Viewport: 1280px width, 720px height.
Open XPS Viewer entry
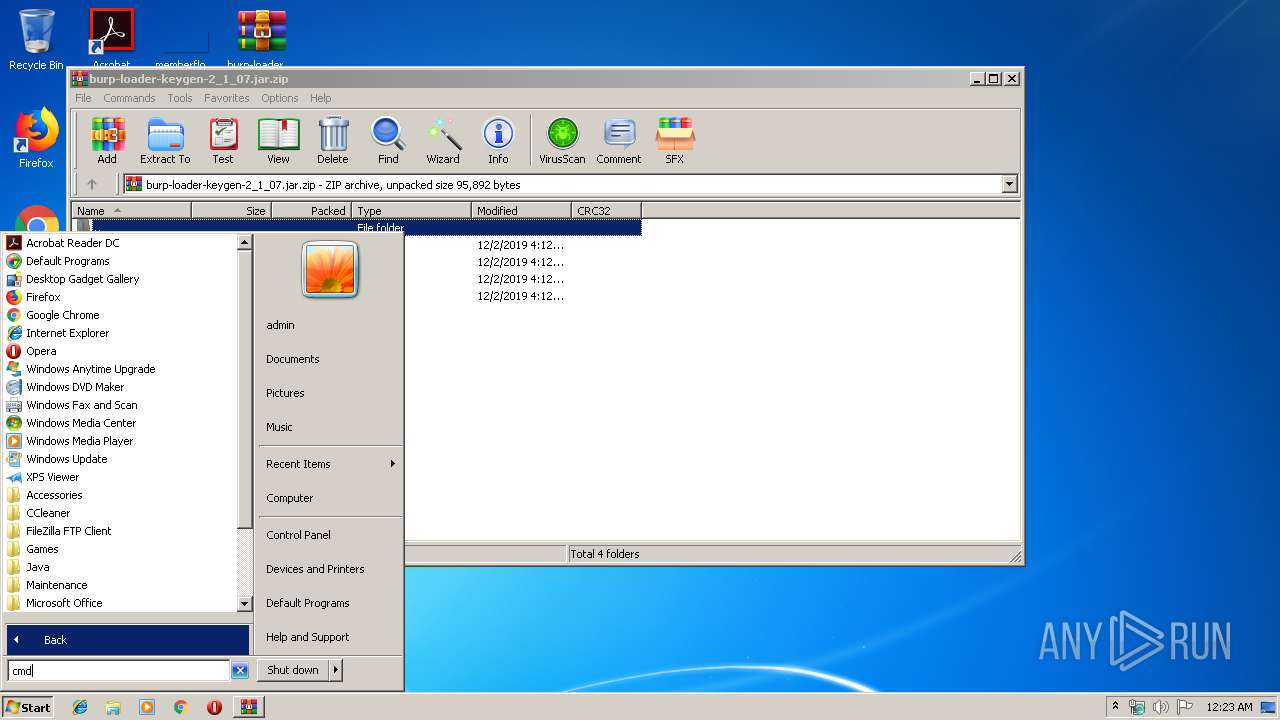point(53,477)
